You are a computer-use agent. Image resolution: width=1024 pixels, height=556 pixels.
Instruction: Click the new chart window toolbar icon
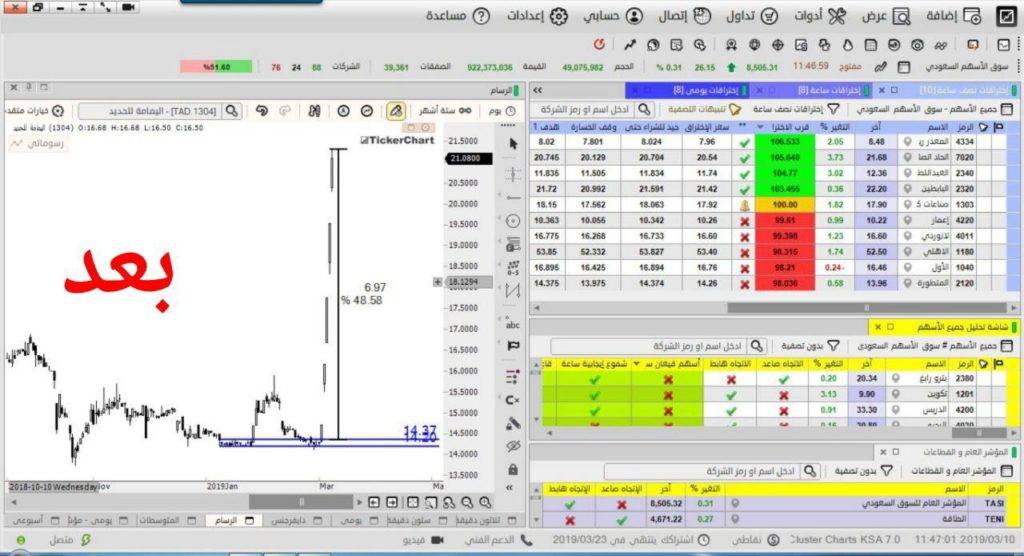[x=1004, y=45]
